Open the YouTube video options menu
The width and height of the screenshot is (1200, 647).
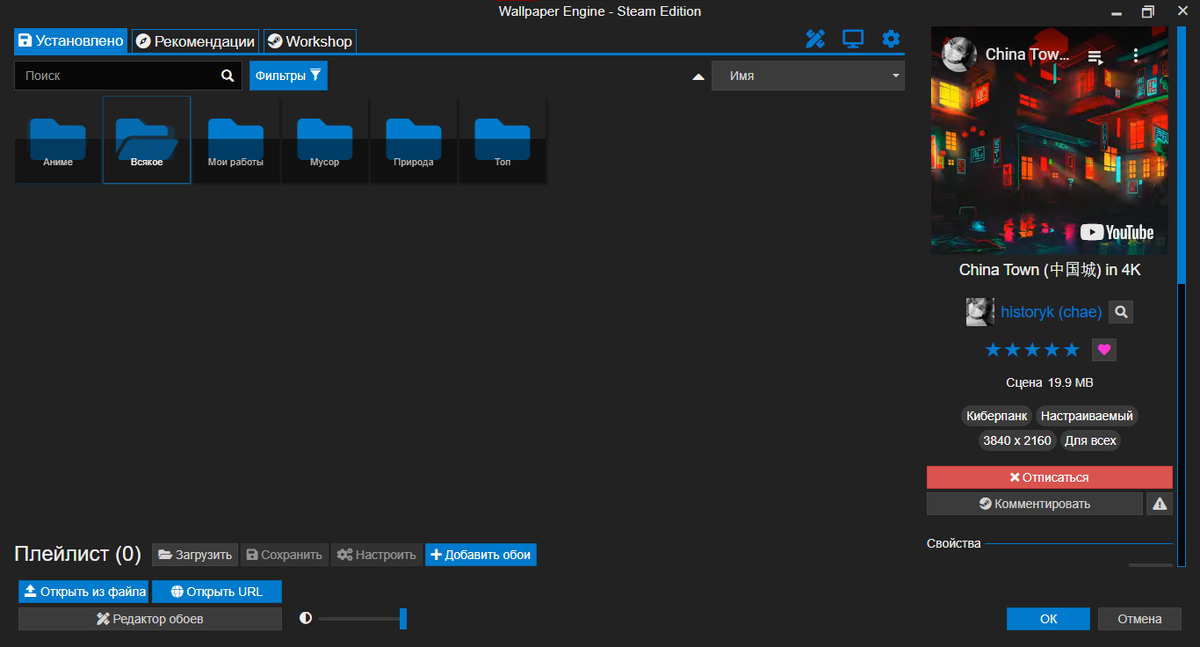tap(1135, 55)
